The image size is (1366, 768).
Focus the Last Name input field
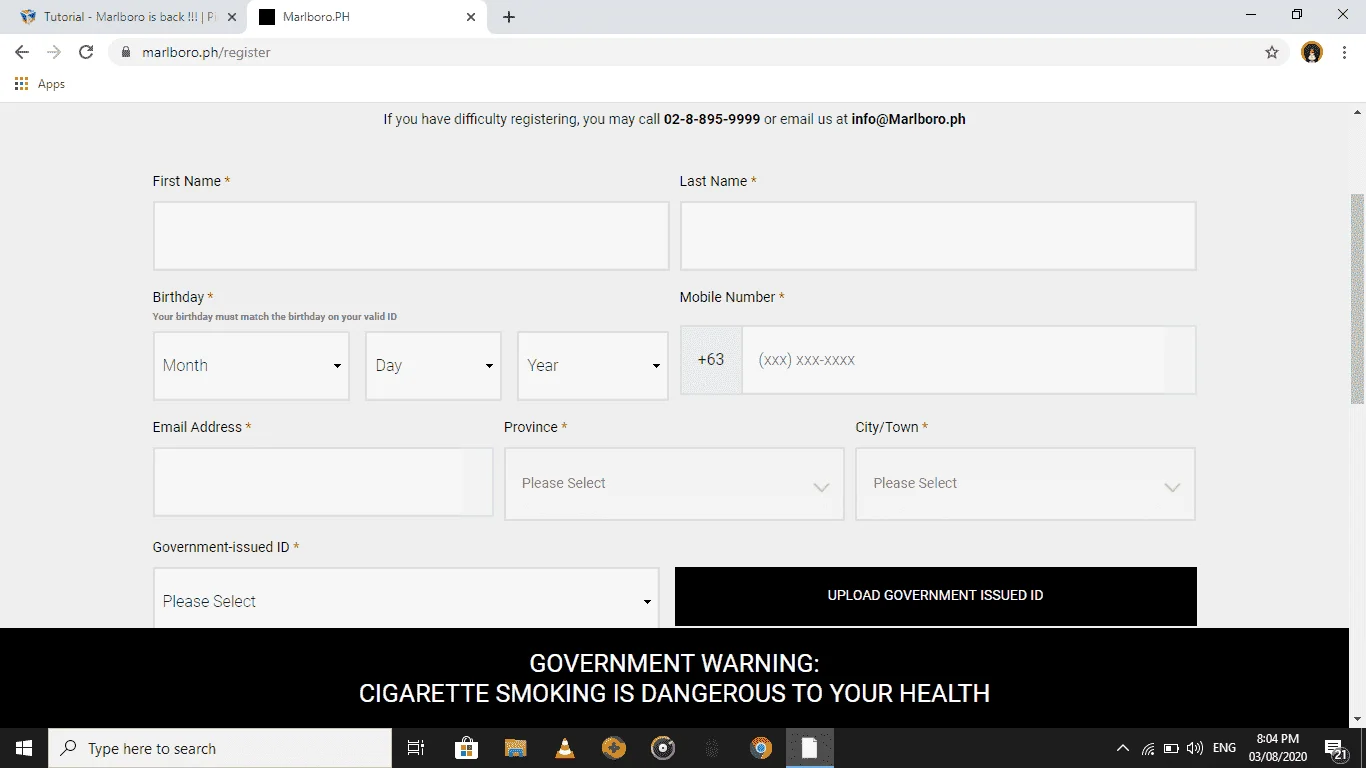pyautogui.click(x=938, y=236)
